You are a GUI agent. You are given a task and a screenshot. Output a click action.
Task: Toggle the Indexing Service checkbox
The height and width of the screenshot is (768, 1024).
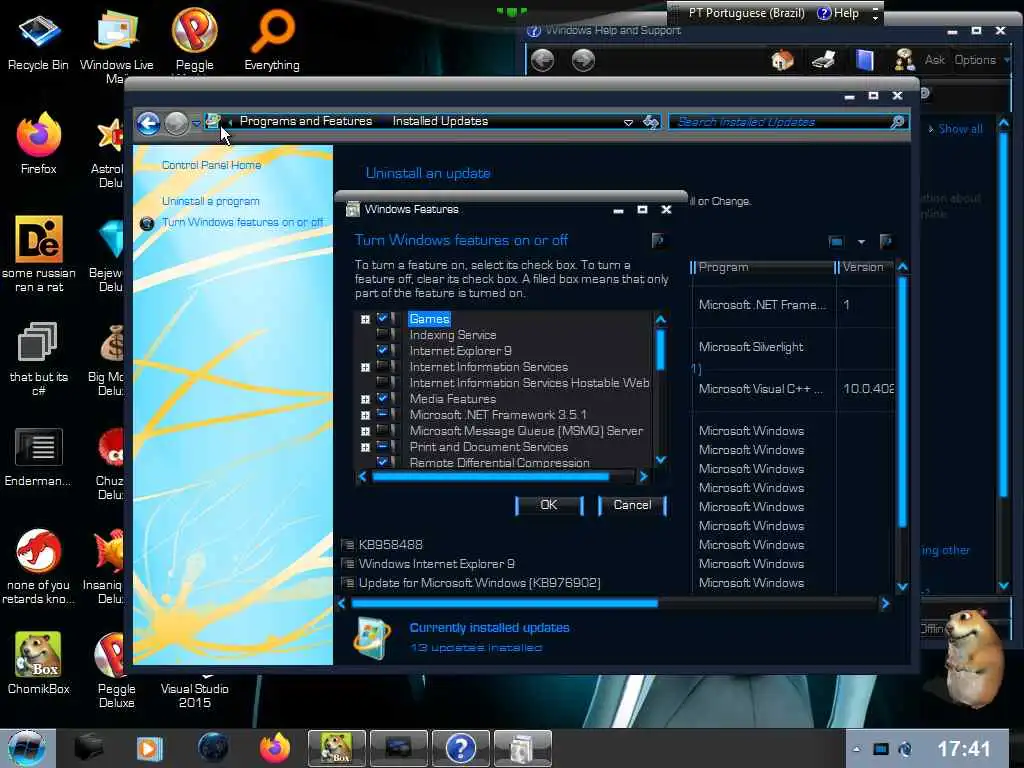tap(383, 334)
